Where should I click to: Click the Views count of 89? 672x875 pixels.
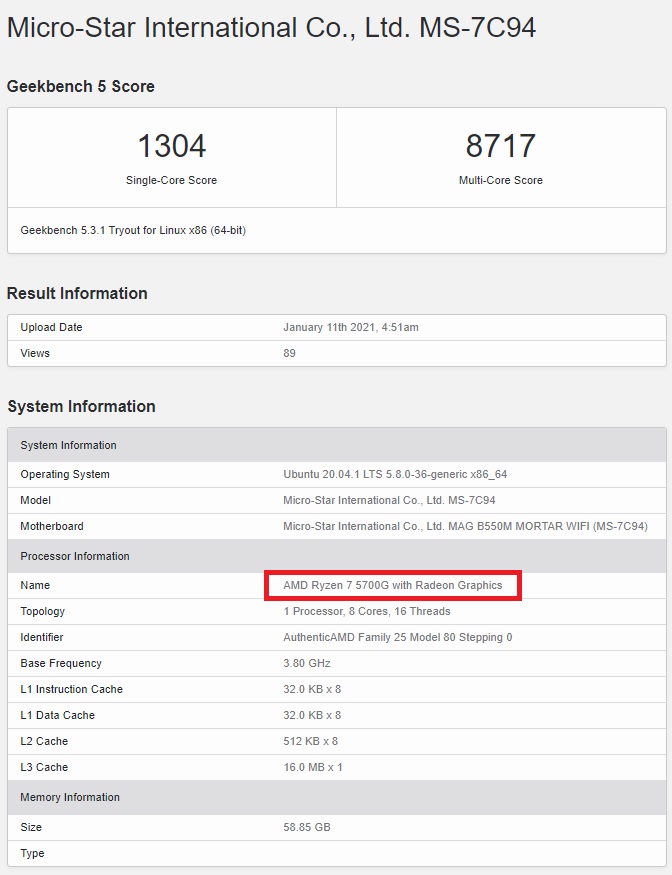pos(290,353)
